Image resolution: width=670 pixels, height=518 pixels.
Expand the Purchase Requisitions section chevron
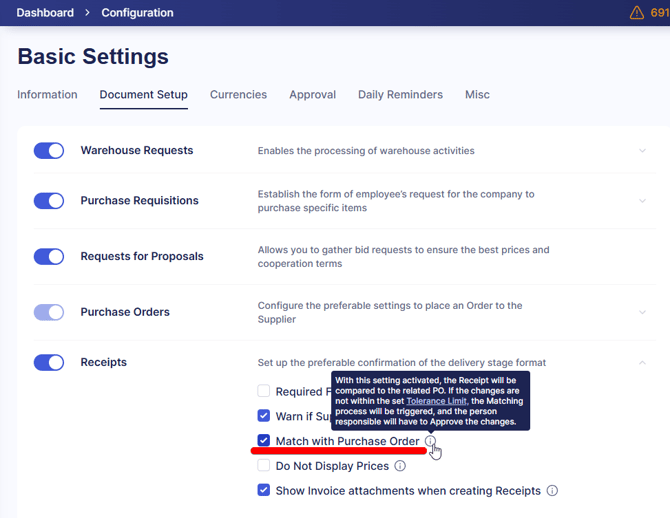pyautogui.click(x=642, y=200)
